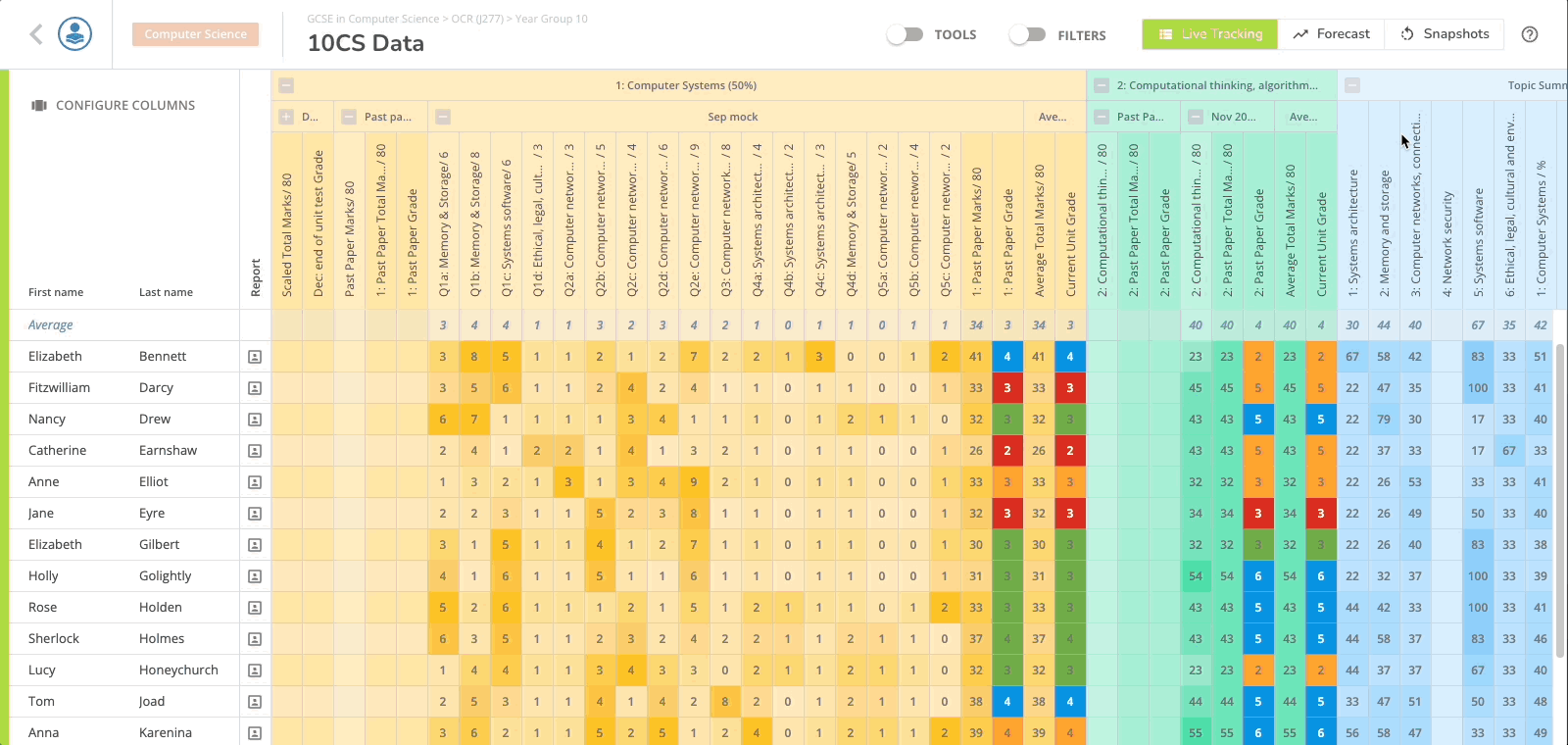Image resolution: width=1568 pixels, height=745 pixels.
Task: Collapse the 2: Computational thinking group
Action: tap(1102, 85)
